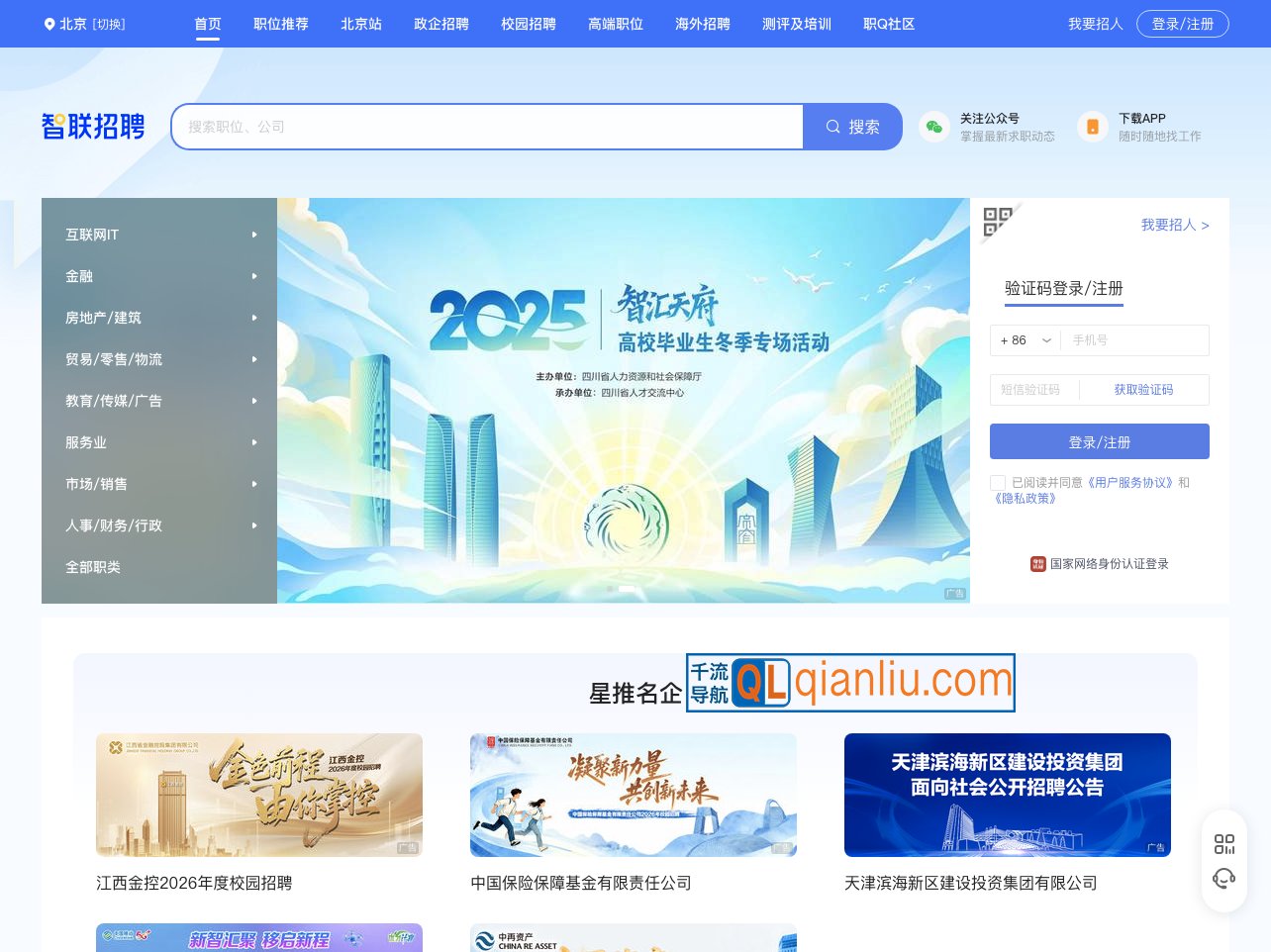
Task: Click the QR code icon on the login panel
Action: (x=999, y=224)
